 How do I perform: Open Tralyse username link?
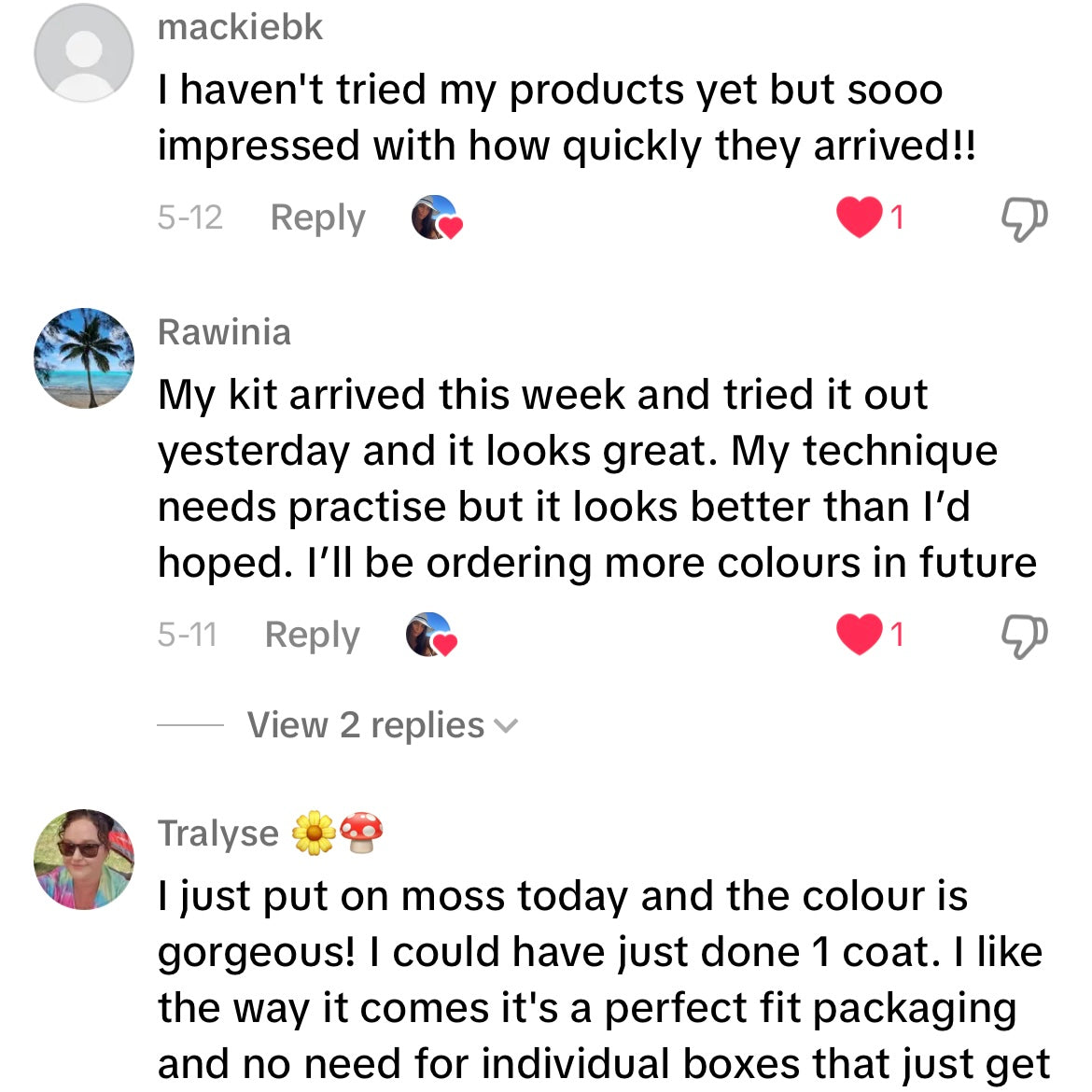218,833
